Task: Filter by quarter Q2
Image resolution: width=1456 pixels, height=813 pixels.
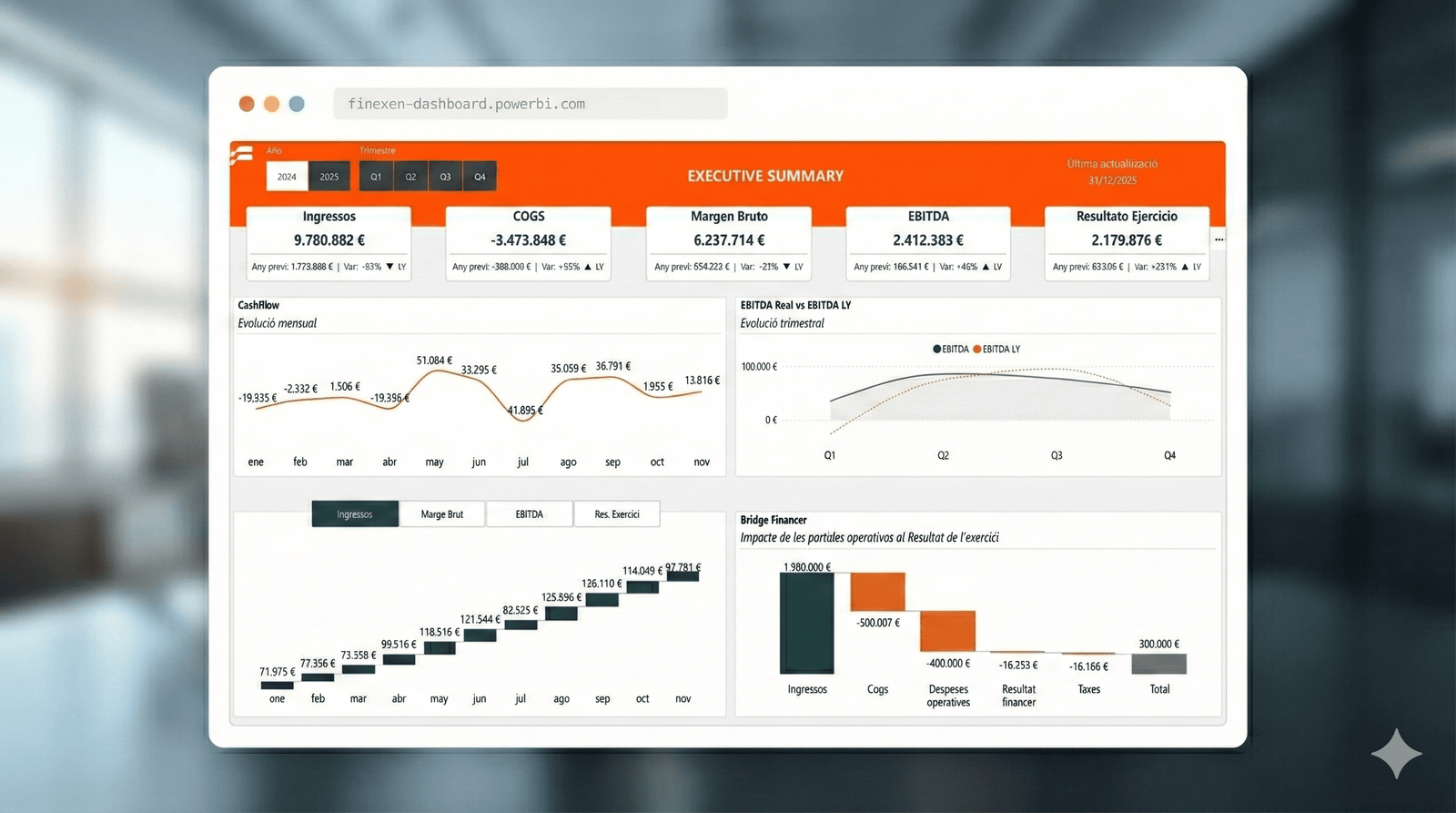Action: click(x=410, y=177)
